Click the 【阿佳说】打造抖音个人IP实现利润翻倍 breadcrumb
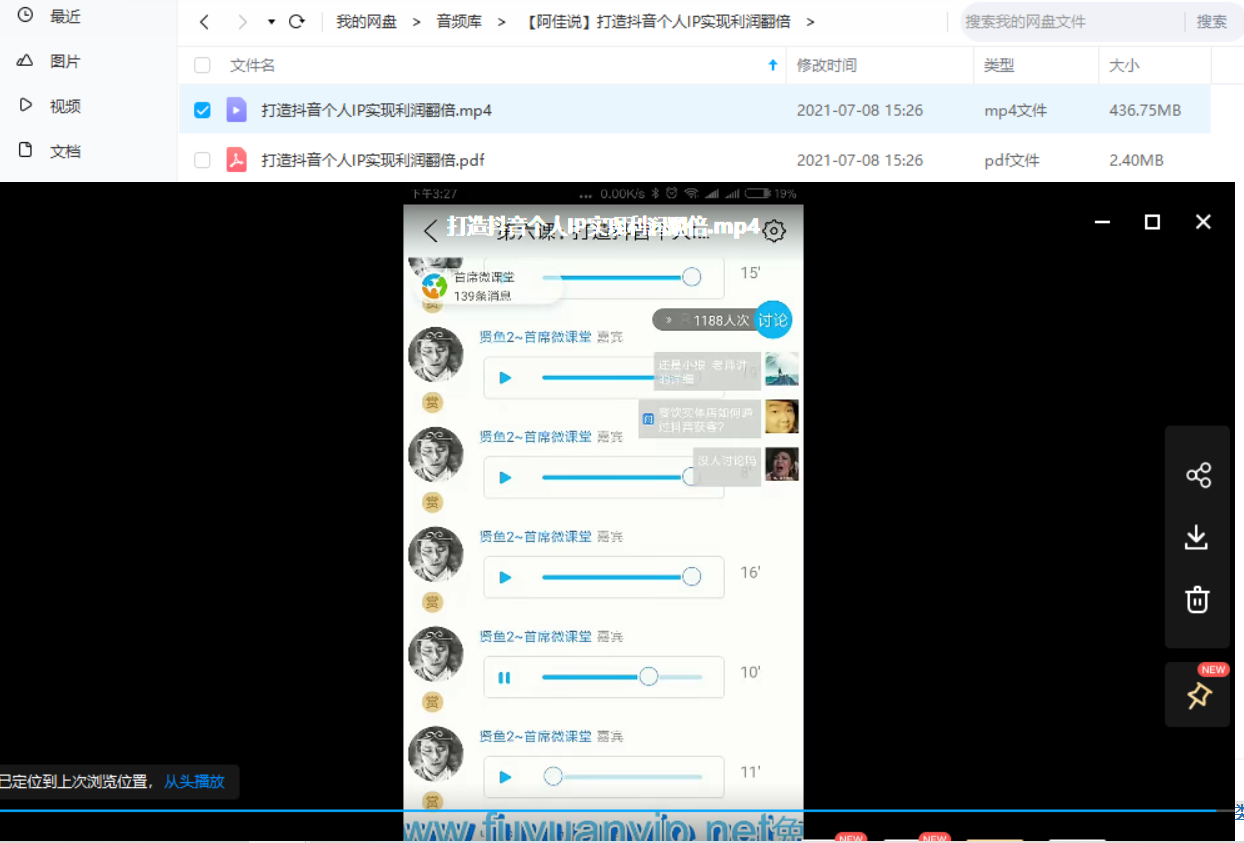This screenshot has width=1244, height=843. tap(657, 22)
